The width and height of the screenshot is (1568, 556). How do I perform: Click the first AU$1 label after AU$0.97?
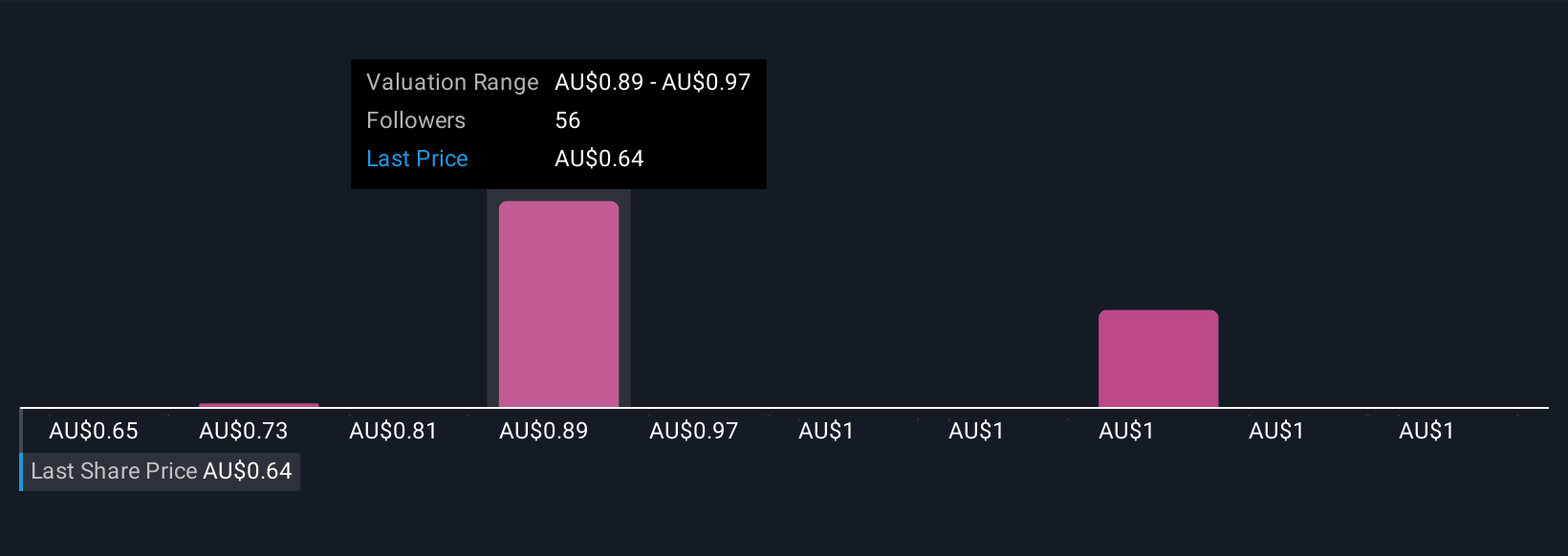point(826,431)
